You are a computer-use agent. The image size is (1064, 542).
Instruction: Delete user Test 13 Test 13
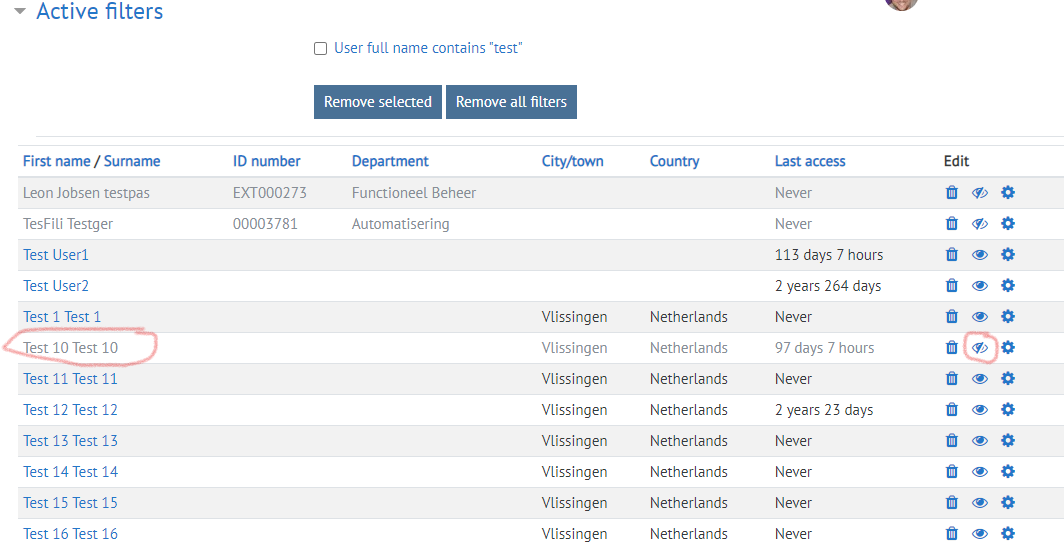pos(951,441)
